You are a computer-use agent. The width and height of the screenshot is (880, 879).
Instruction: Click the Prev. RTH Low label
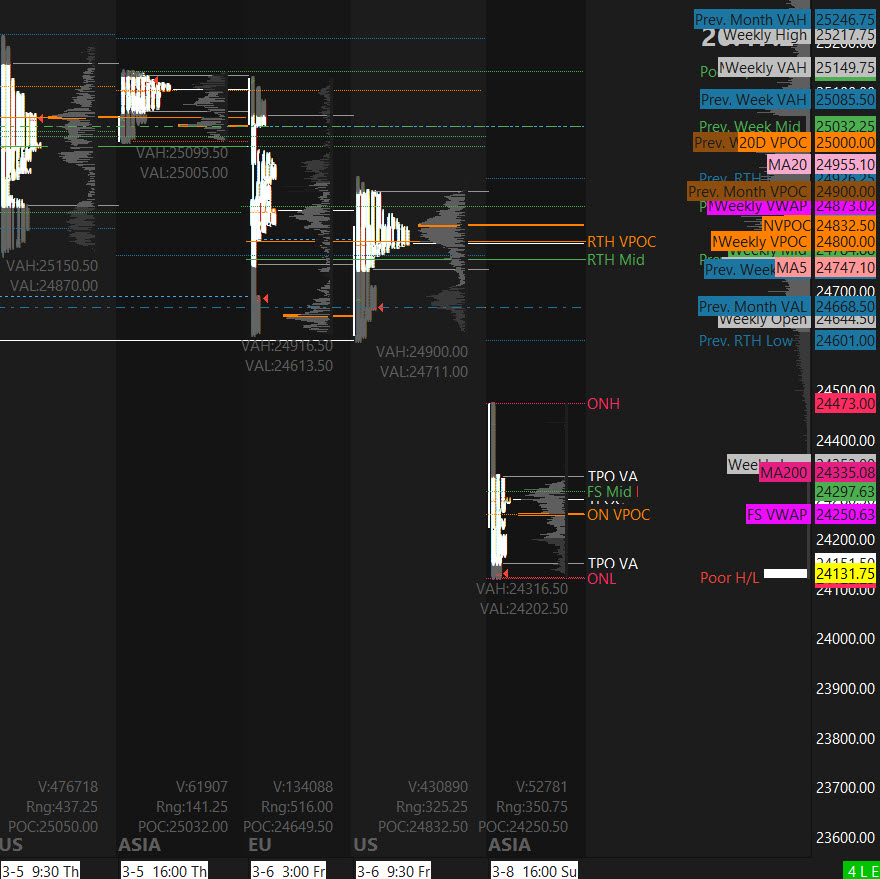coord(746,341)
